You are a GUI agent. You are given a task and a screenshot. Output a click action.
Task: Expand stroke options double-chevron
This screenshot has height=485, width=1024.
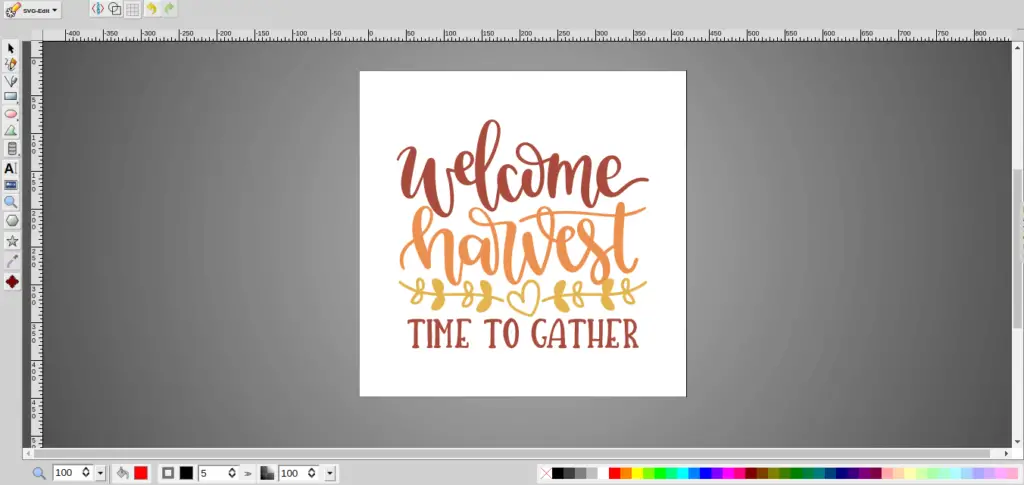(x=248, y=473)
